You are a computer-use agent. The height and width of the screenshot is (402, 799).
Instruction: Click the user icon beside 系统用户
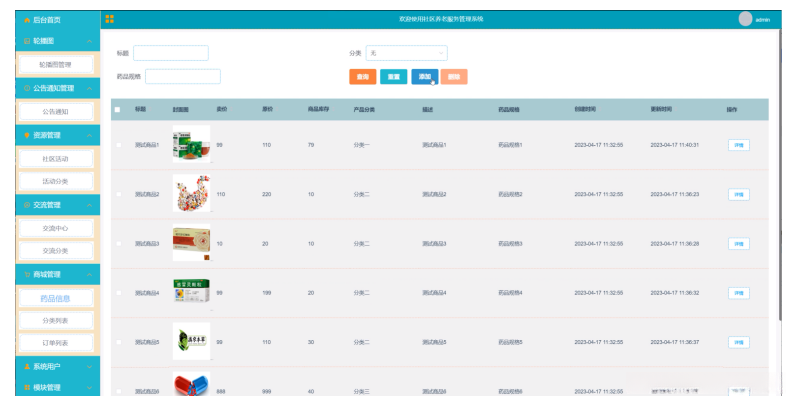(x=27, y=366)
